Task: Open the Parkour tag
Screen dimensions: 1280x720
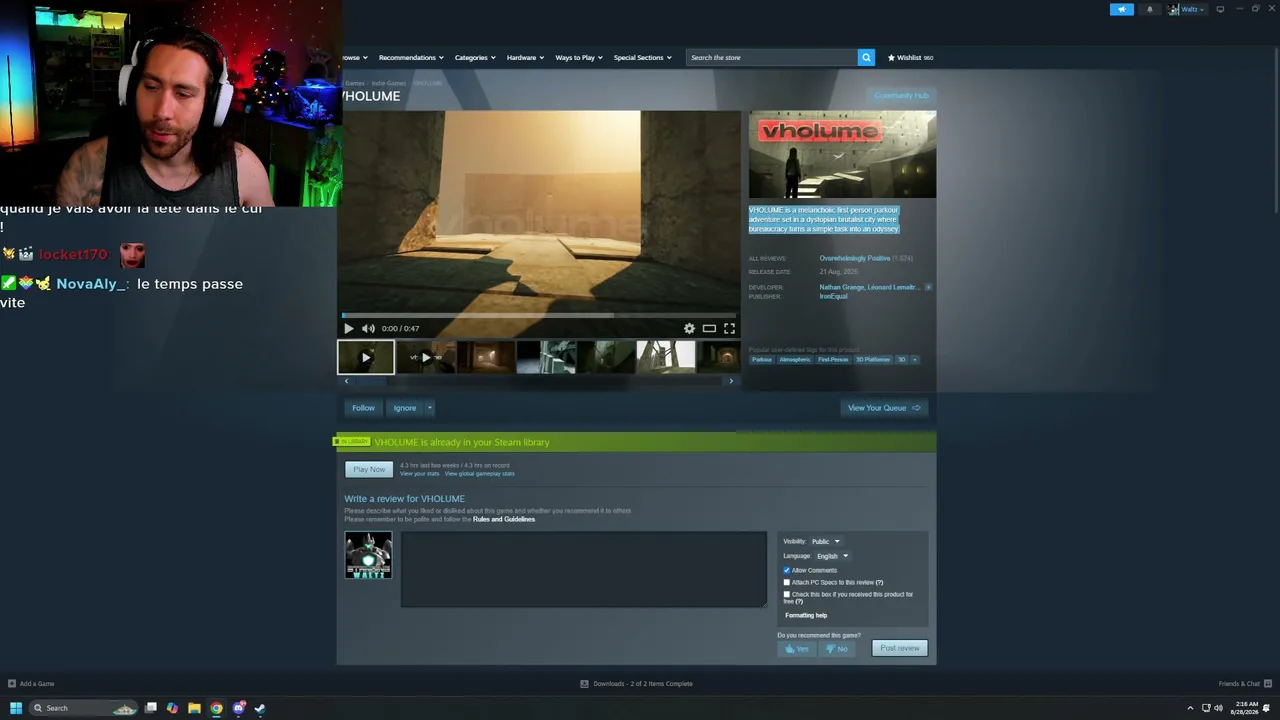Action: (x=762, y=359)
